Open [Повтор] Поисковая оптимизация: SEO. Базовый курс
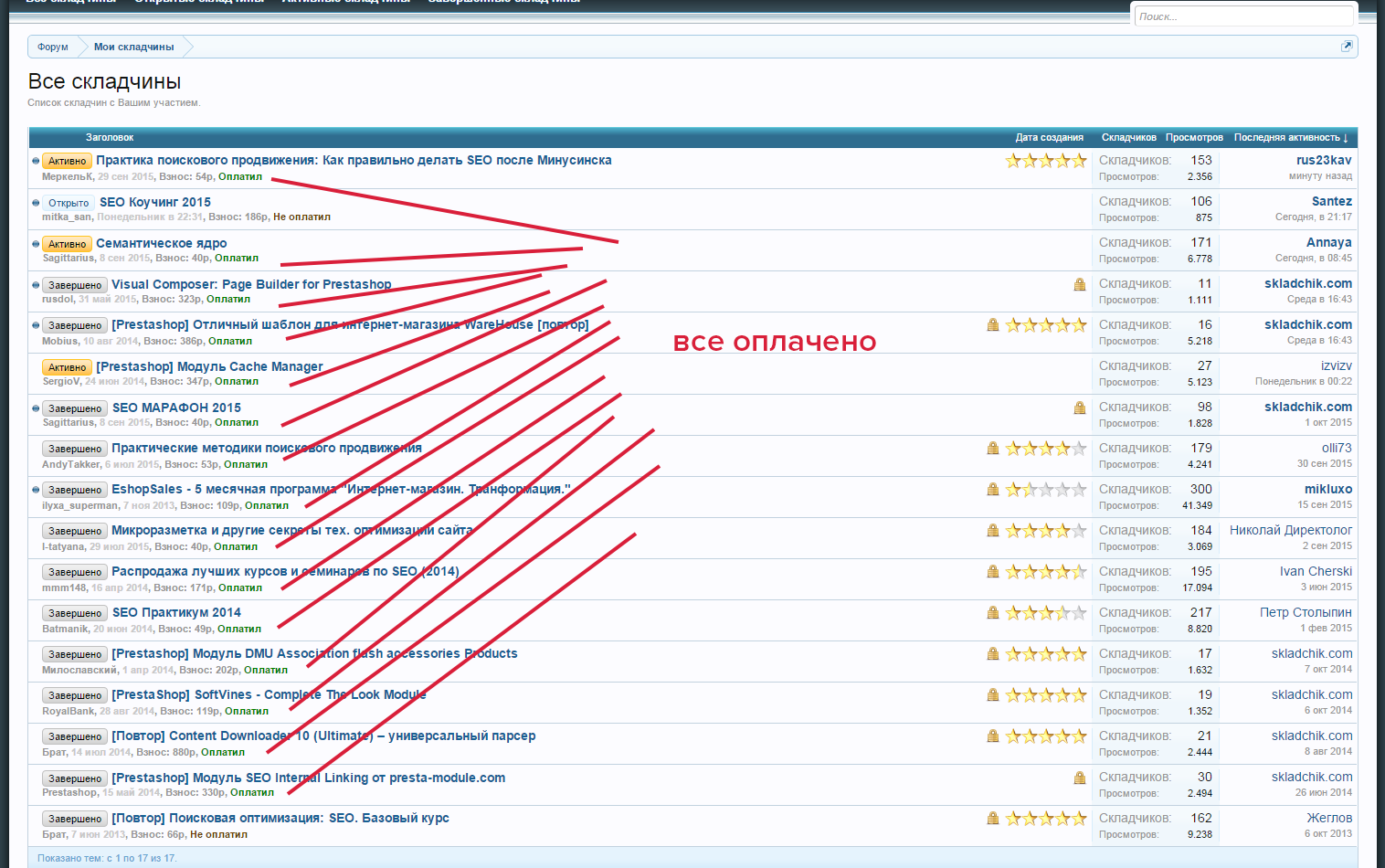The width and height of the screenshot is (1385, 868). [x=280, y=818]
